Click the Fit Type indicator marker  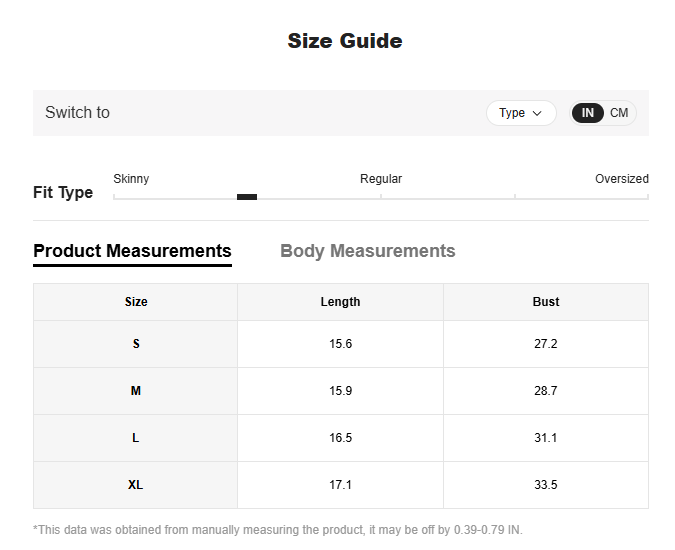tap(247, 197)
